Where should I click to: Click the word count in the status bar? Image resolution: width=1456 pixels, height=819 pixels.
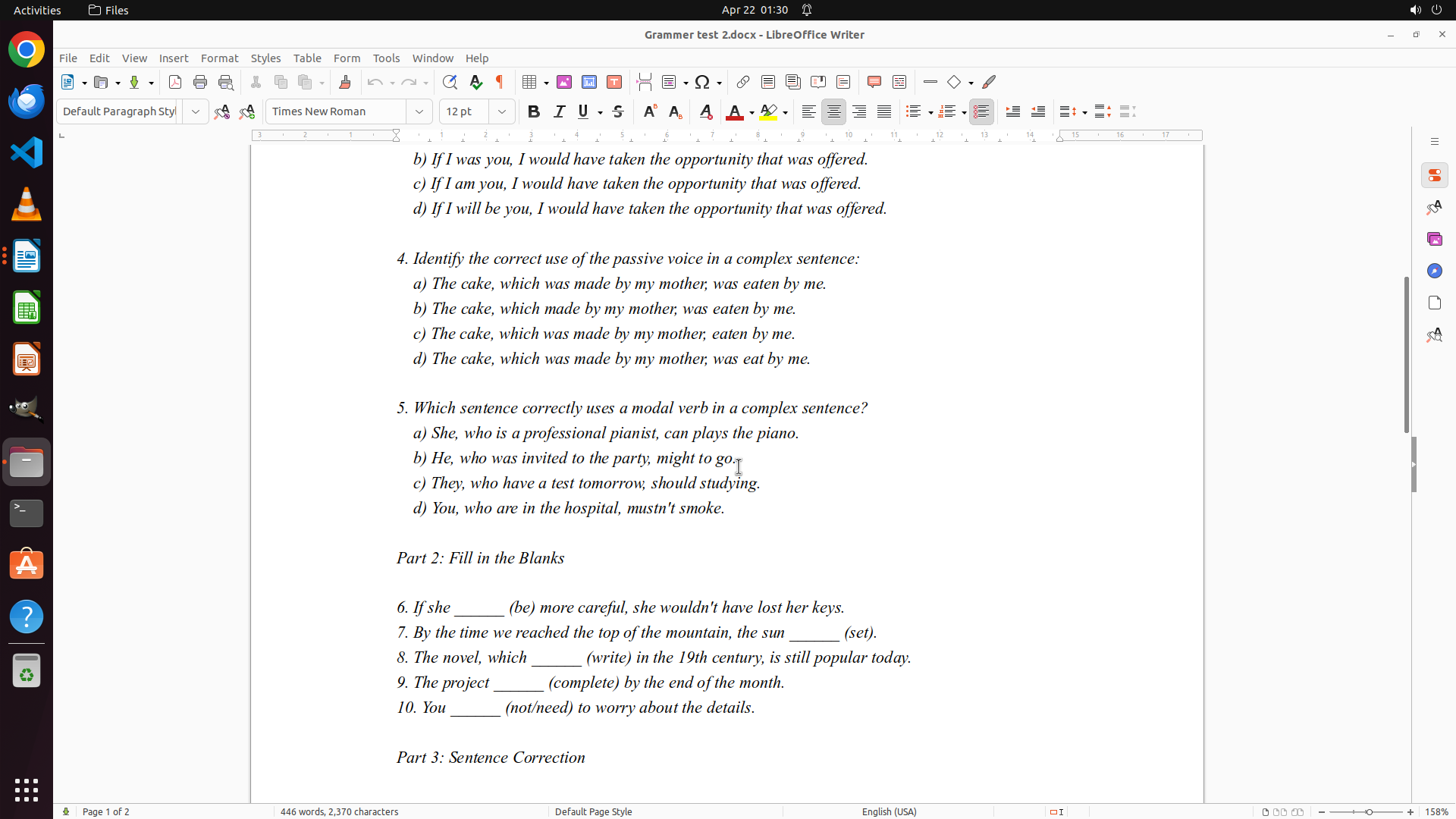(339, 811)
